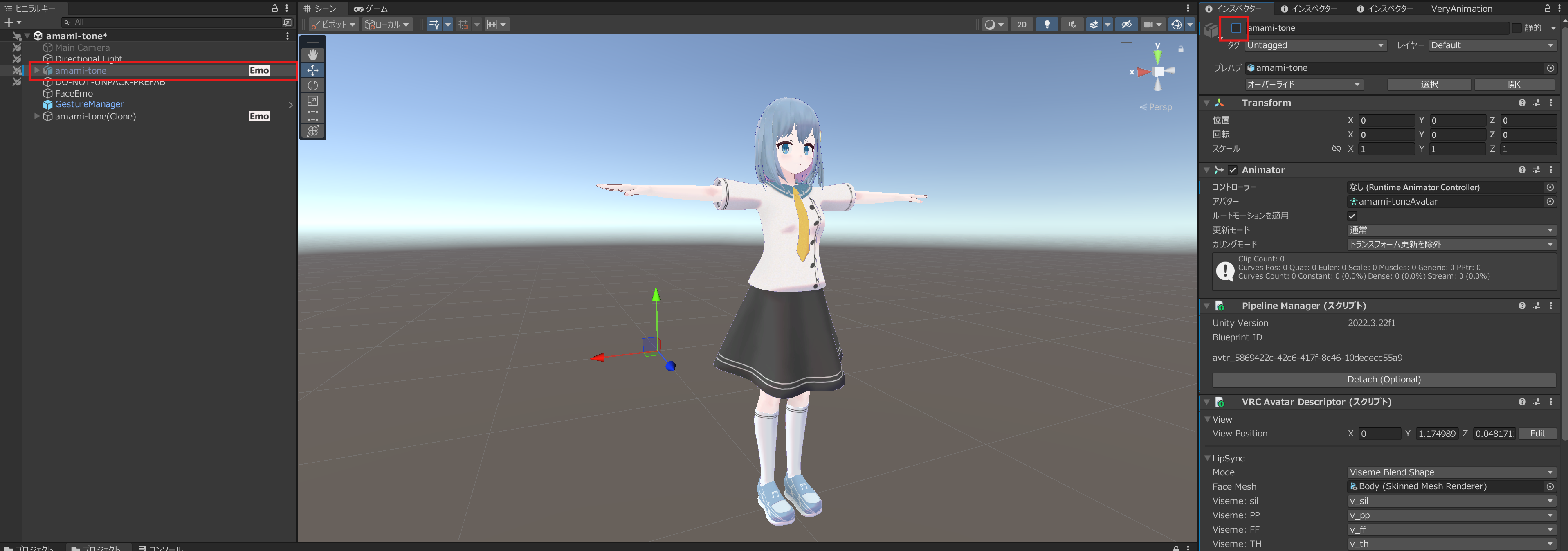
Task: Select the Rect transform tool
Action: (313, 116)
